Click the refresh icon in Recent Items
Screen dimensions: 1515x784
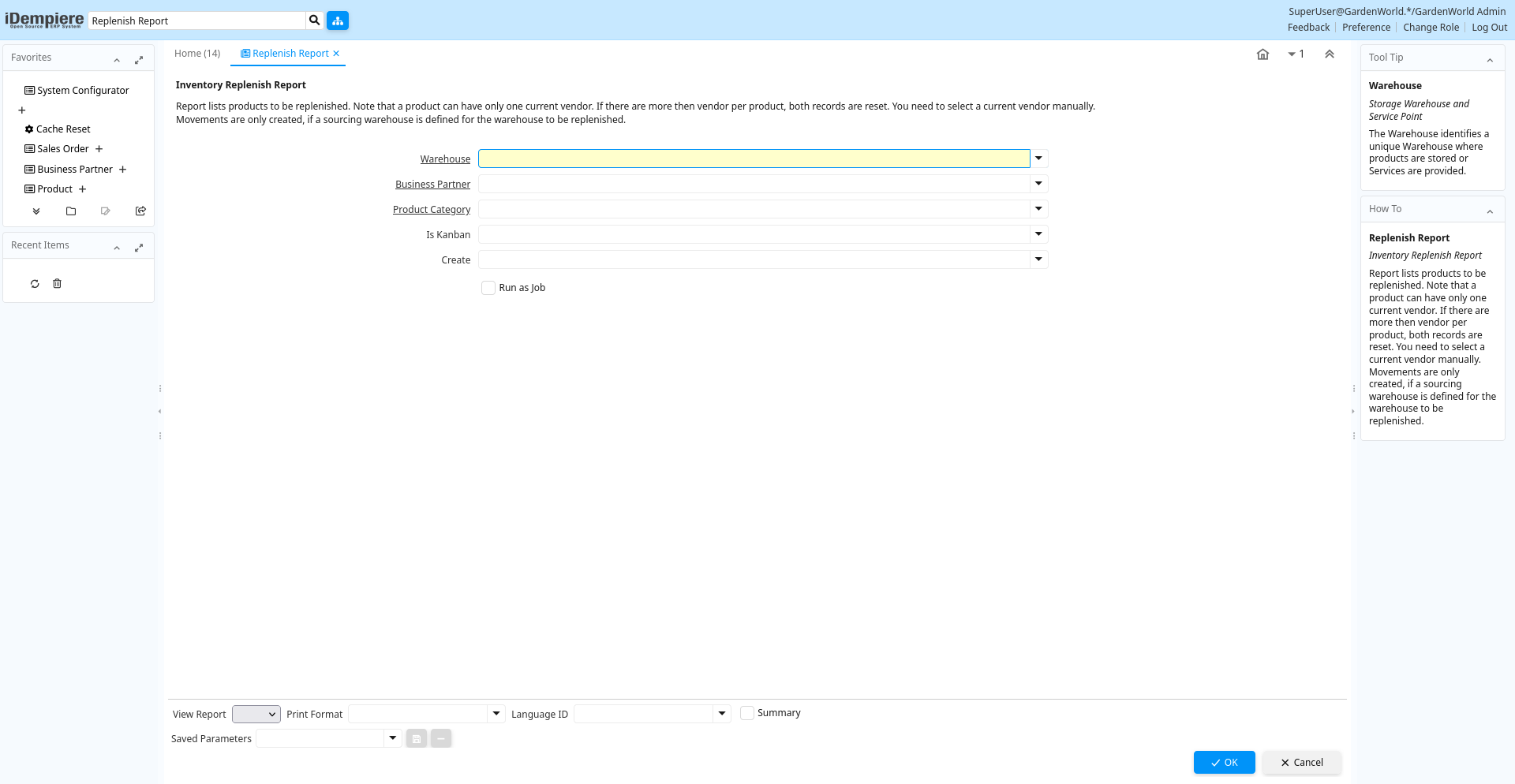pyautogui.click(x=35, y=284)
